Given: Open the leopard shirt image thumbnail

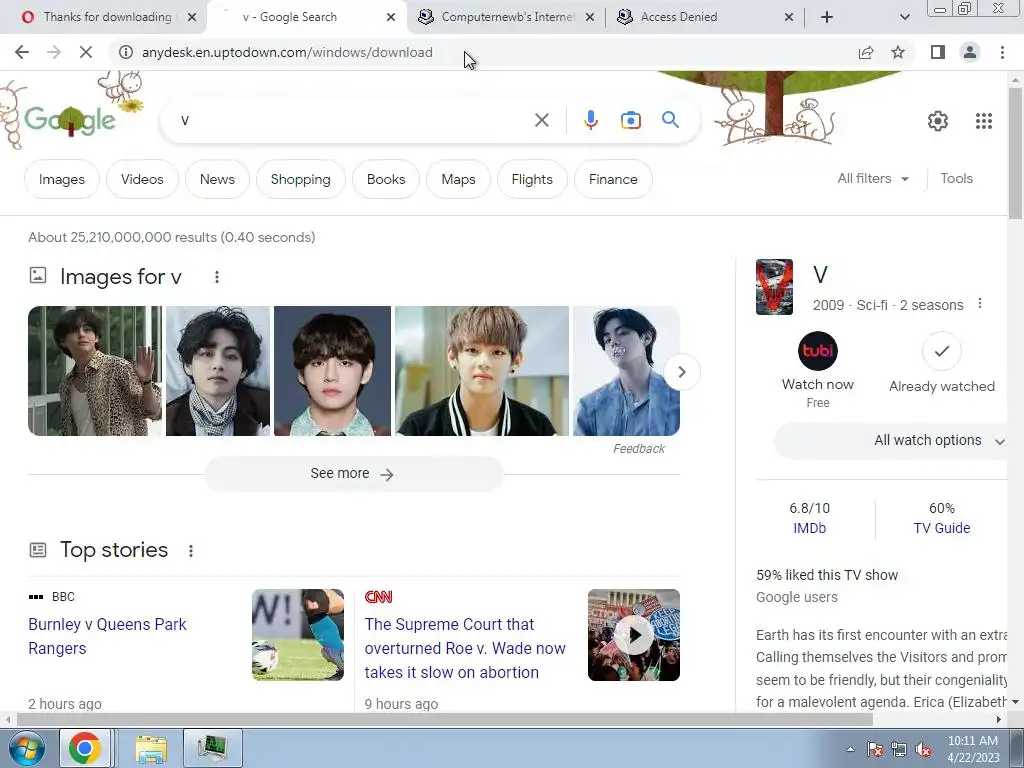Looking at the screenshot, I should coord(95,371).
